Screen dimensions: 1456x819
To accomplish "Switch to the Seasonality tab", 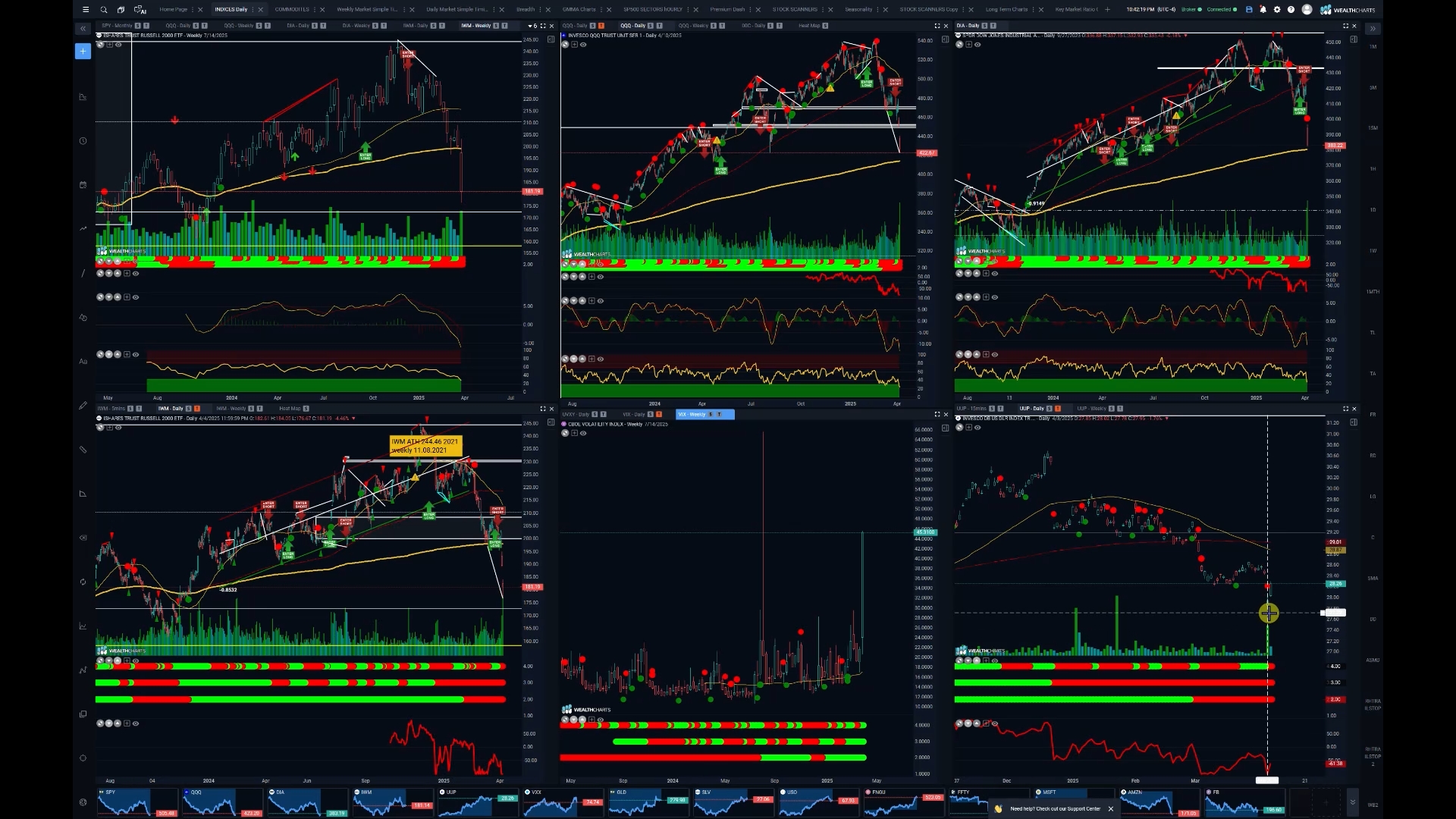I will click(858, 10).
